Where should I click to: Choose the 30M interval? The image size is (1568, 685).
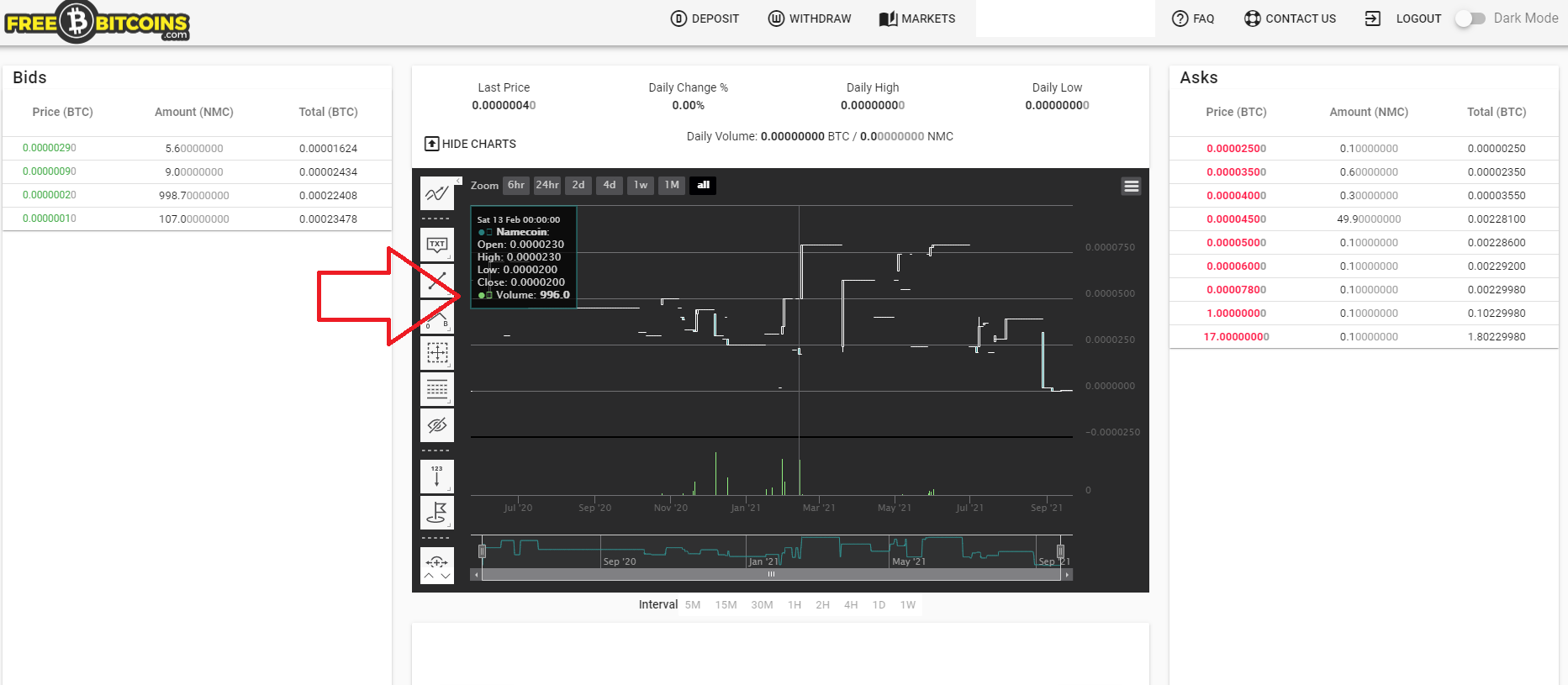pyautogui.click(x=762, y=605)
